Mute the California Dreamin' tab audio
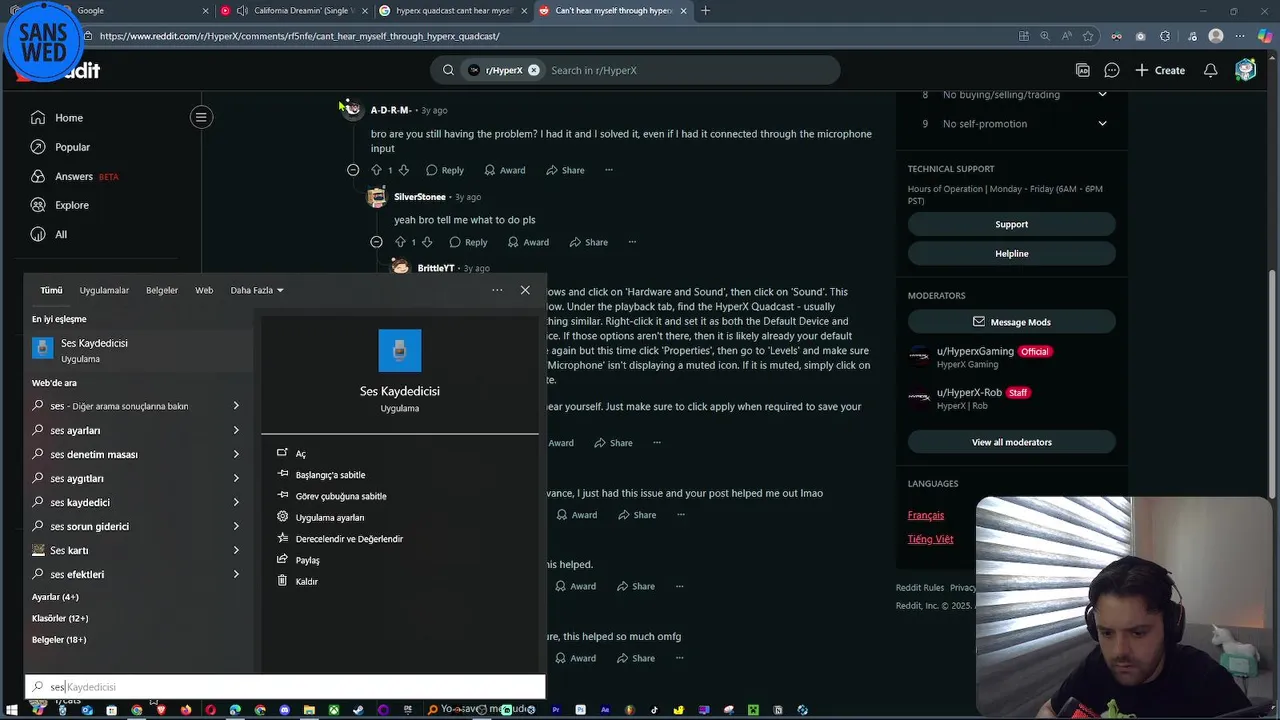Image resolution: width=1280 pixels, height=720 pixels. pyautogui.click(x=242, y=11)
